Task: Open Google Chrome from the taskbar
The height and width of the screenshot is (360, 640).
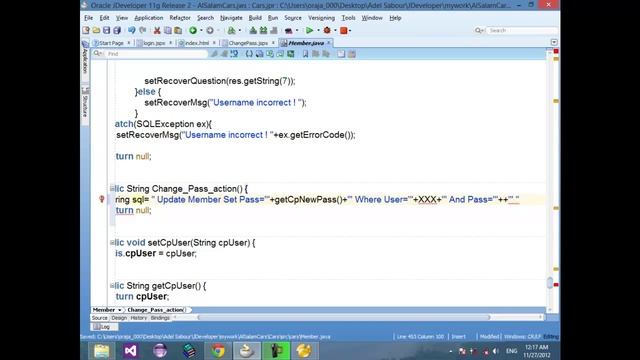Action: point(218,351)
